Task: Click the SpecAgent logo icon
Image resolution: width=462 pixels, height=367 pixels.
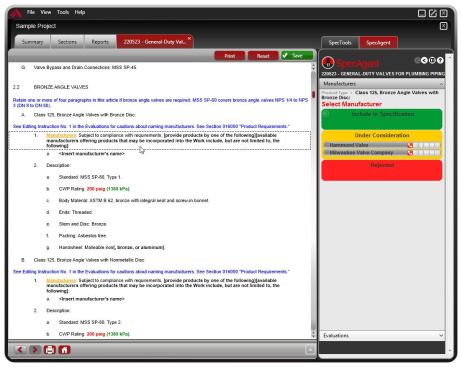Action: pyautogui.click(x=328, y=62)
